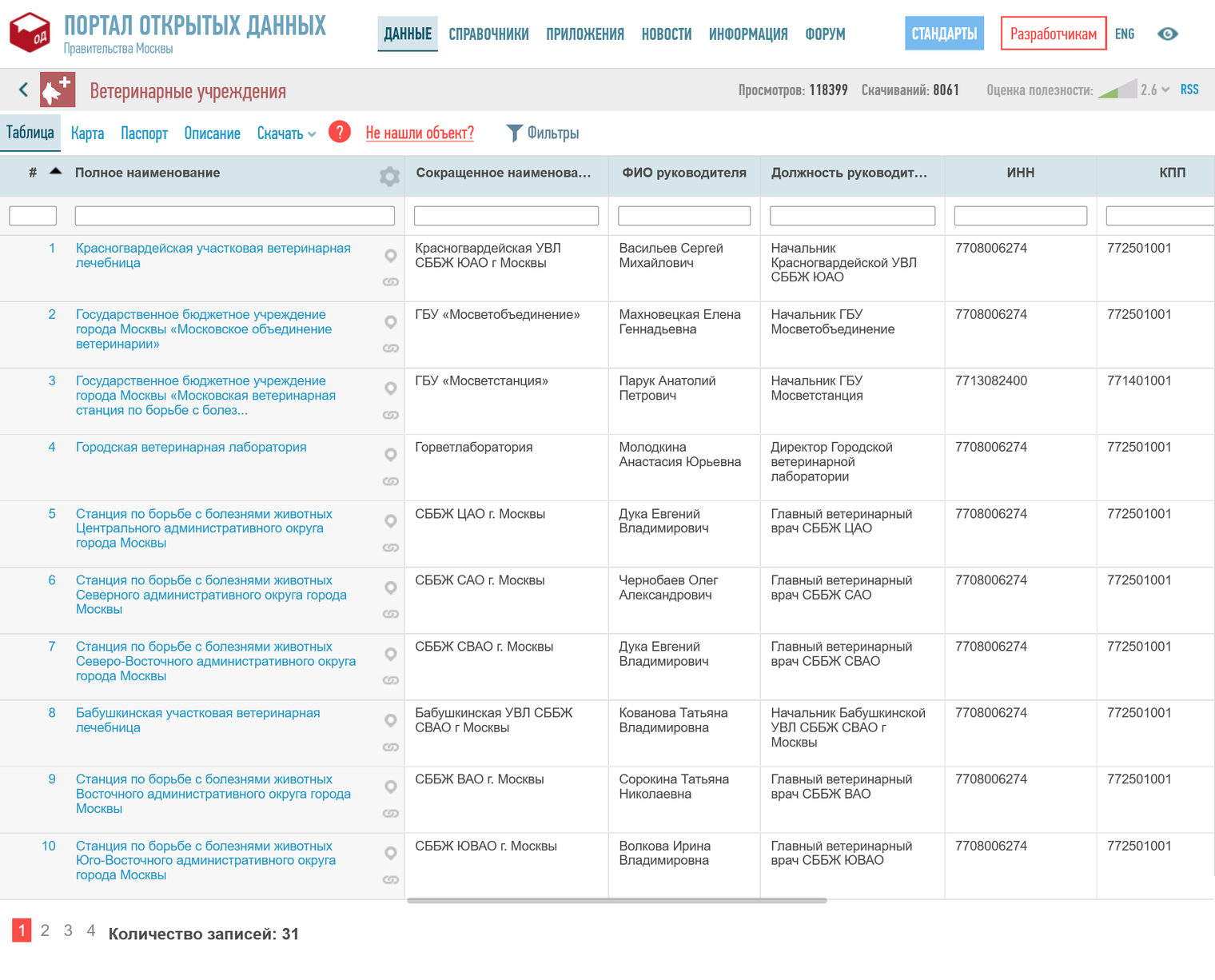Click map pin for row 2 Мосветобъединение
This screenshot has height=980, width=1215.
[x=391, y=322]
